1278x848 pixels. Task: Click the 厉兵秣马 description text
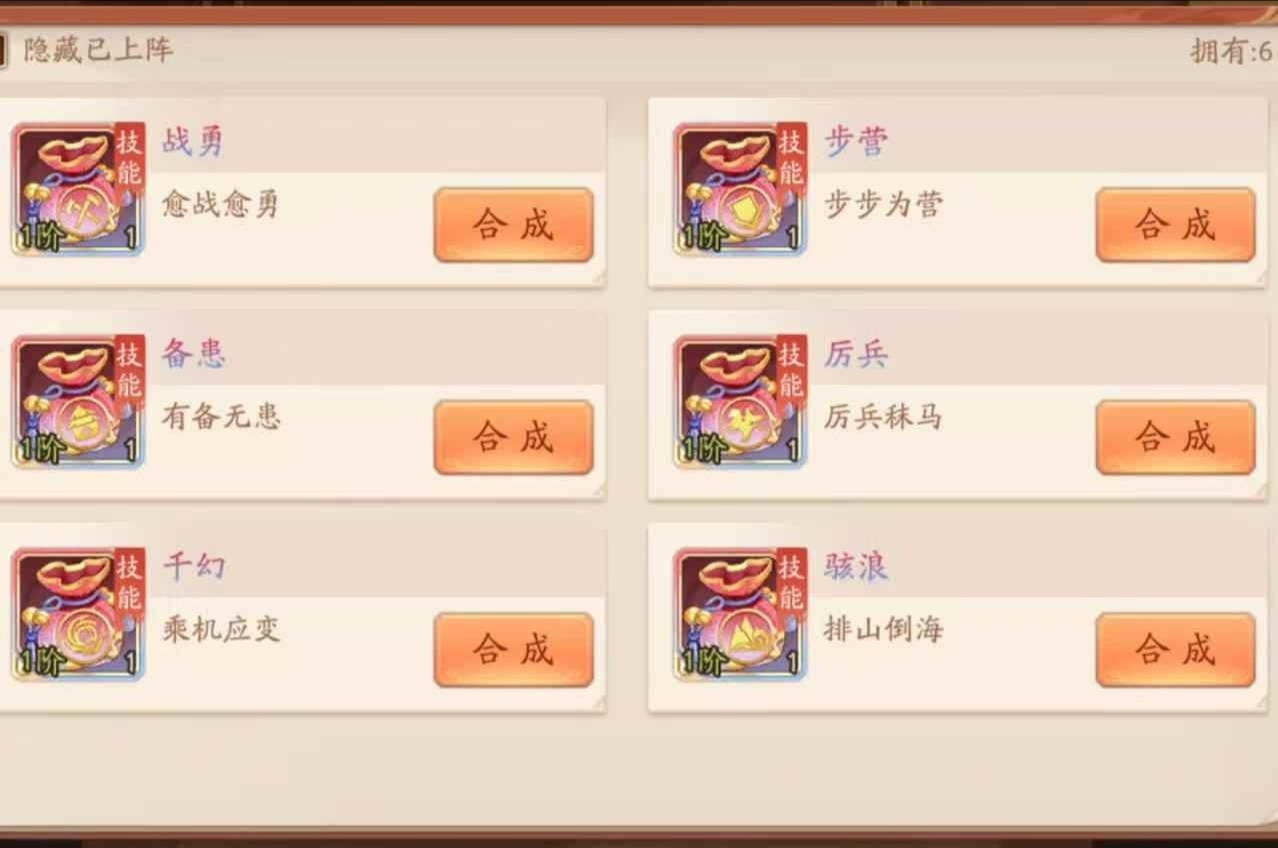(x=883, y=417)
